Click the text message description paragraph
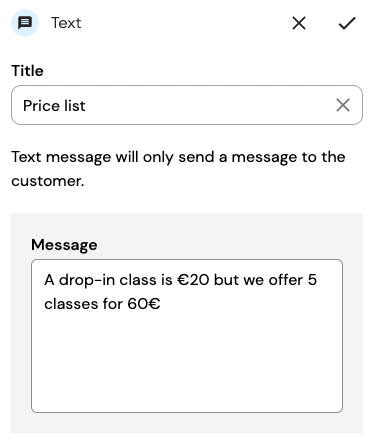Image resolution: width=376 pixels, height=440 pixels. [178, 169]
